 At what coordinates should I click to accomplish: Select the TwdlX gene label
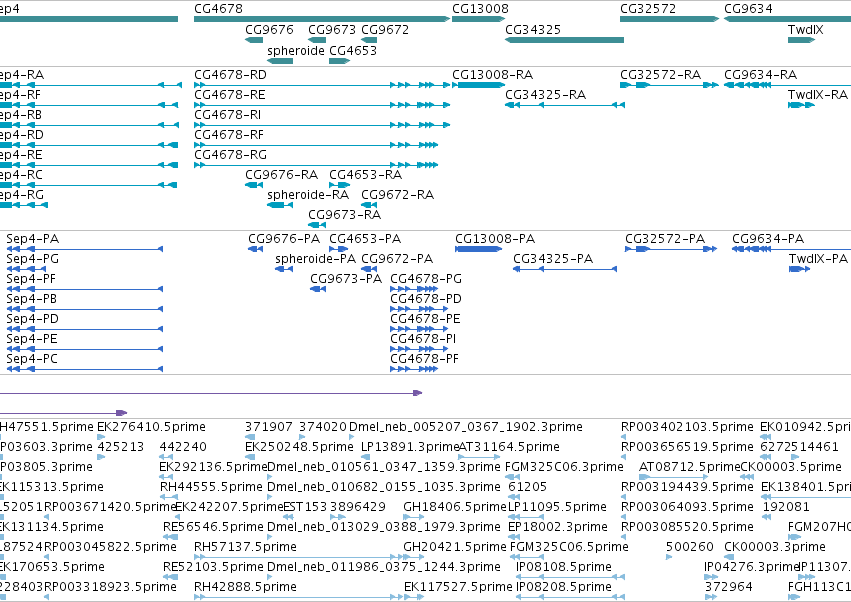[x=805, y=30]
